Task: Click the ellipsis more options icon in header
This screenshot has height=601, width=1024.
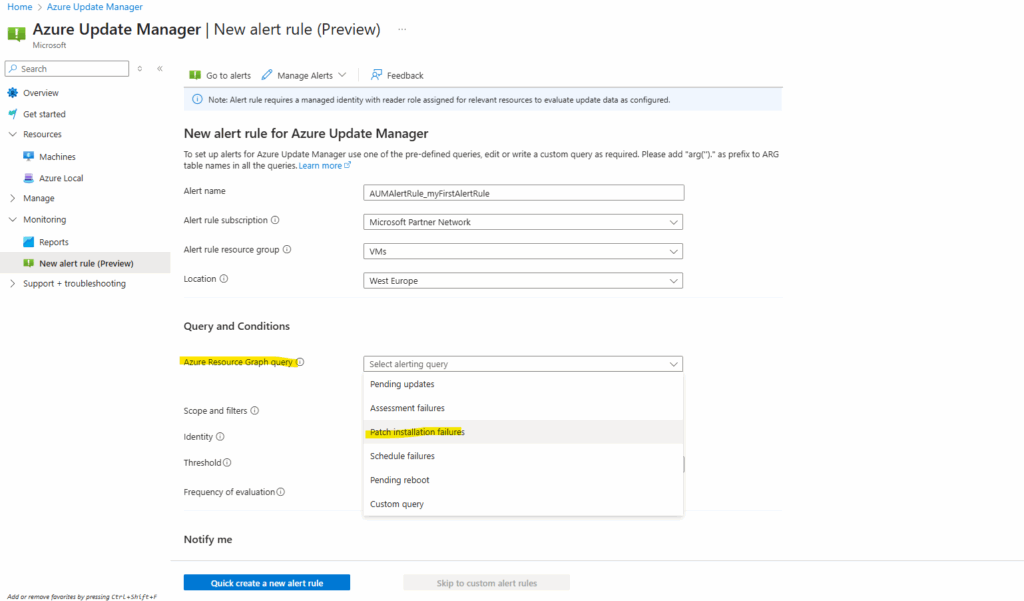Action: click(x=402, y=29)
